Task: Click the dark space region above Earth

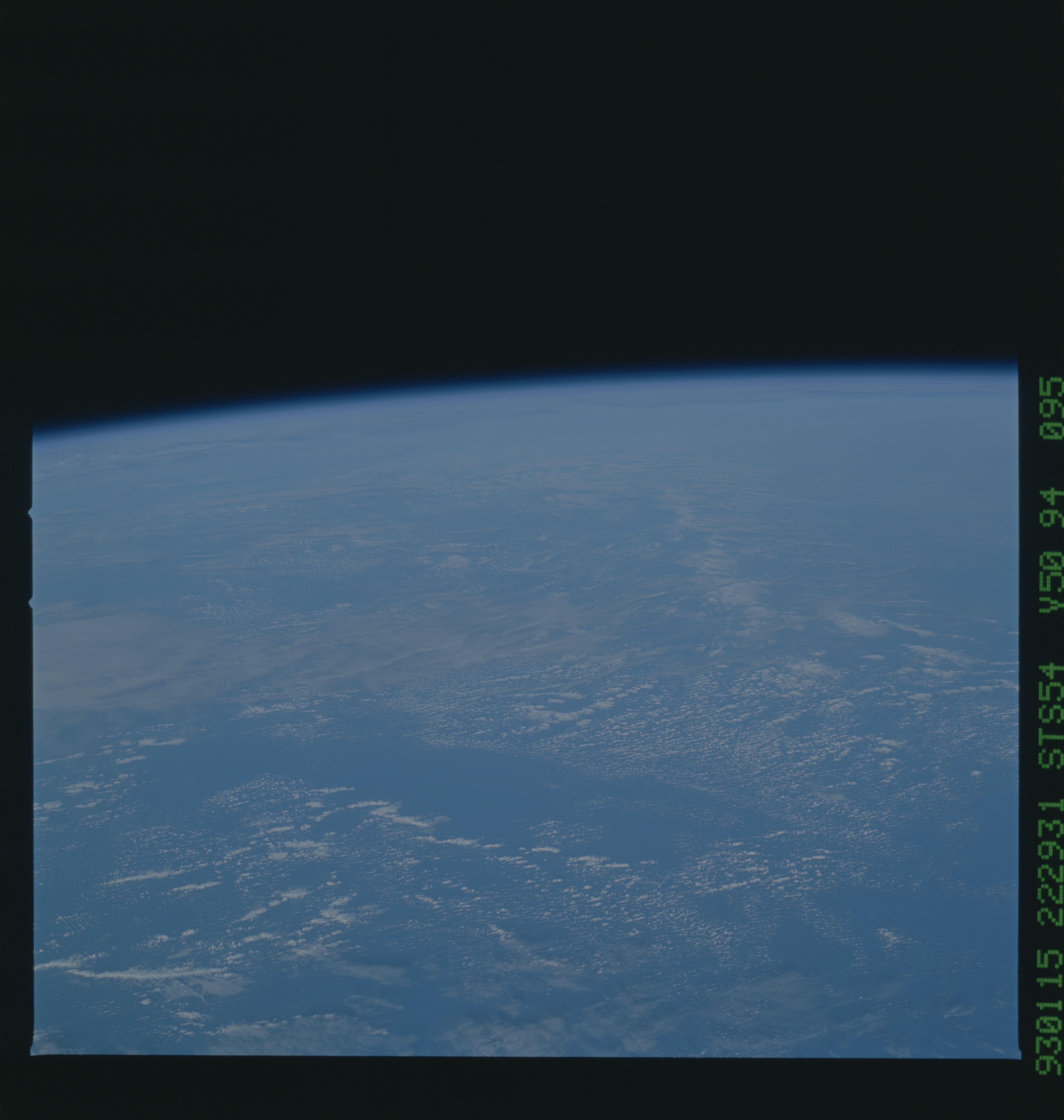Action: tap(511, 170)
